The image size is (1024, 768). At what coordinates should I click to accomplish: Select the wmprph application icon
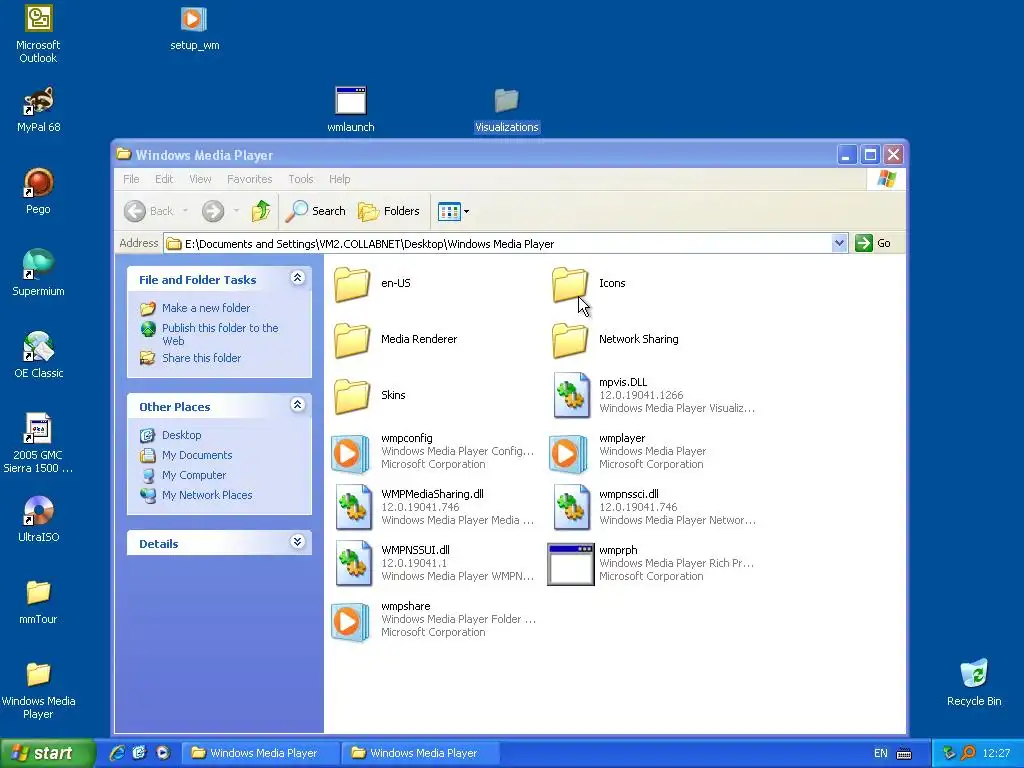[x=571, y=564]
